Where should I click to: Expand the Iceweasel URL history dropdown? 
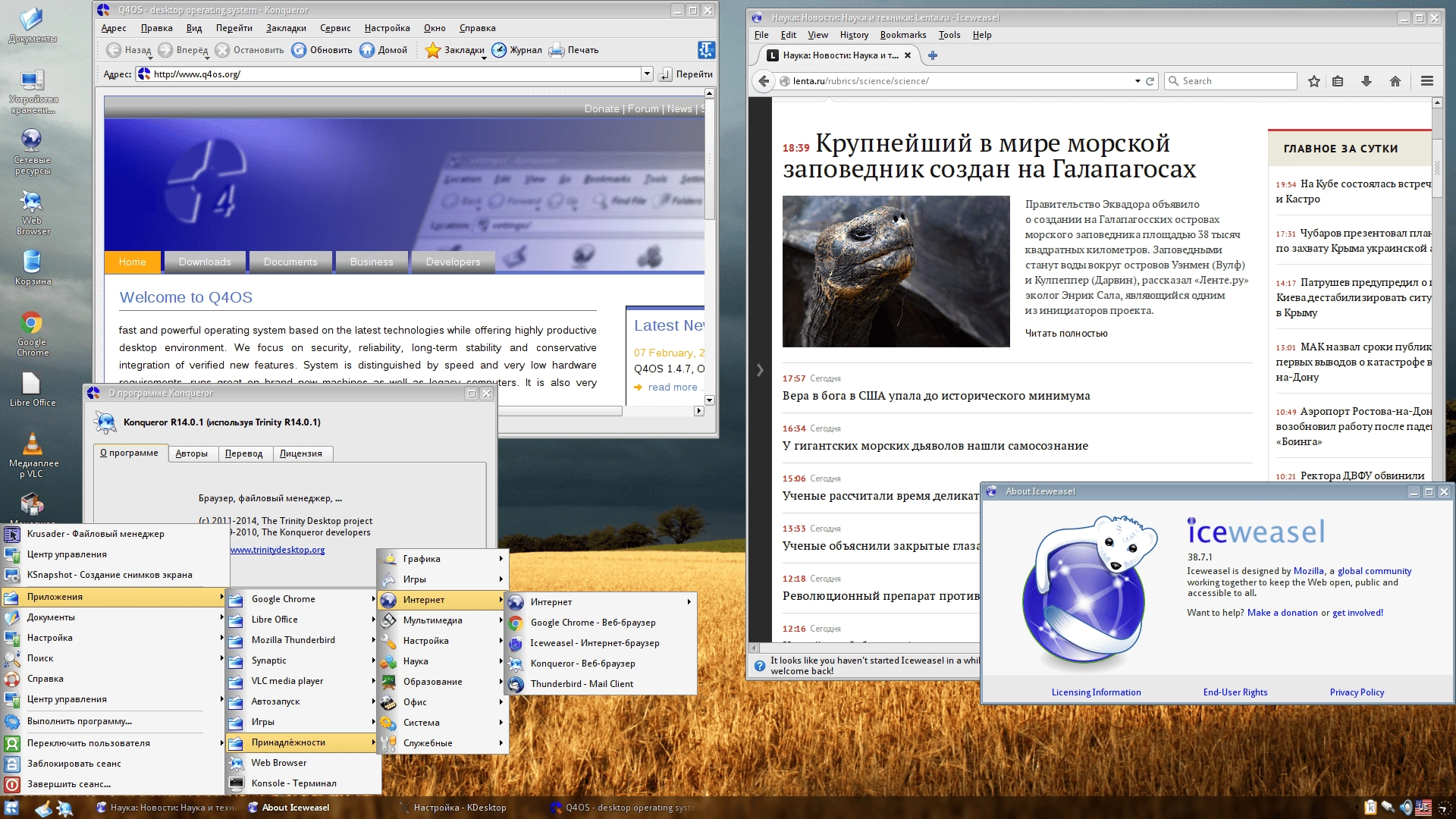pos(1137,81)
